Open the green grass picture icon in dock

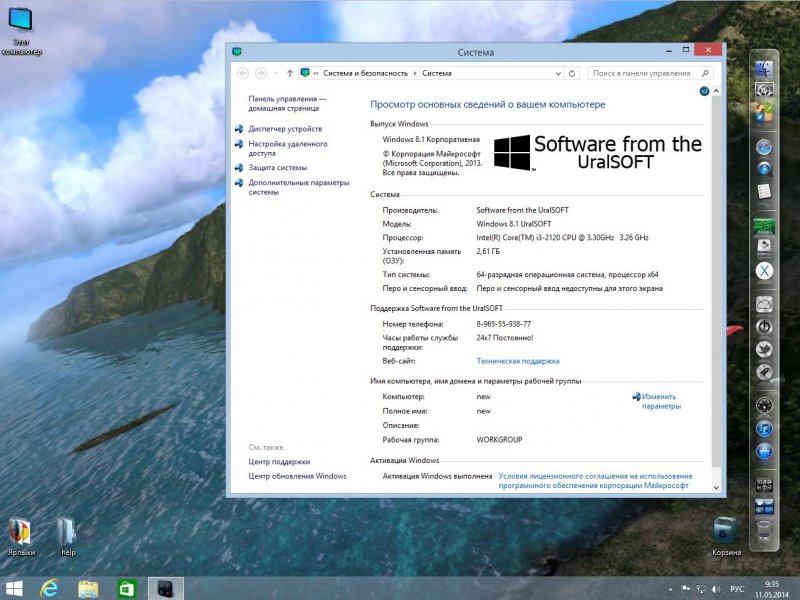click(764, 226)
